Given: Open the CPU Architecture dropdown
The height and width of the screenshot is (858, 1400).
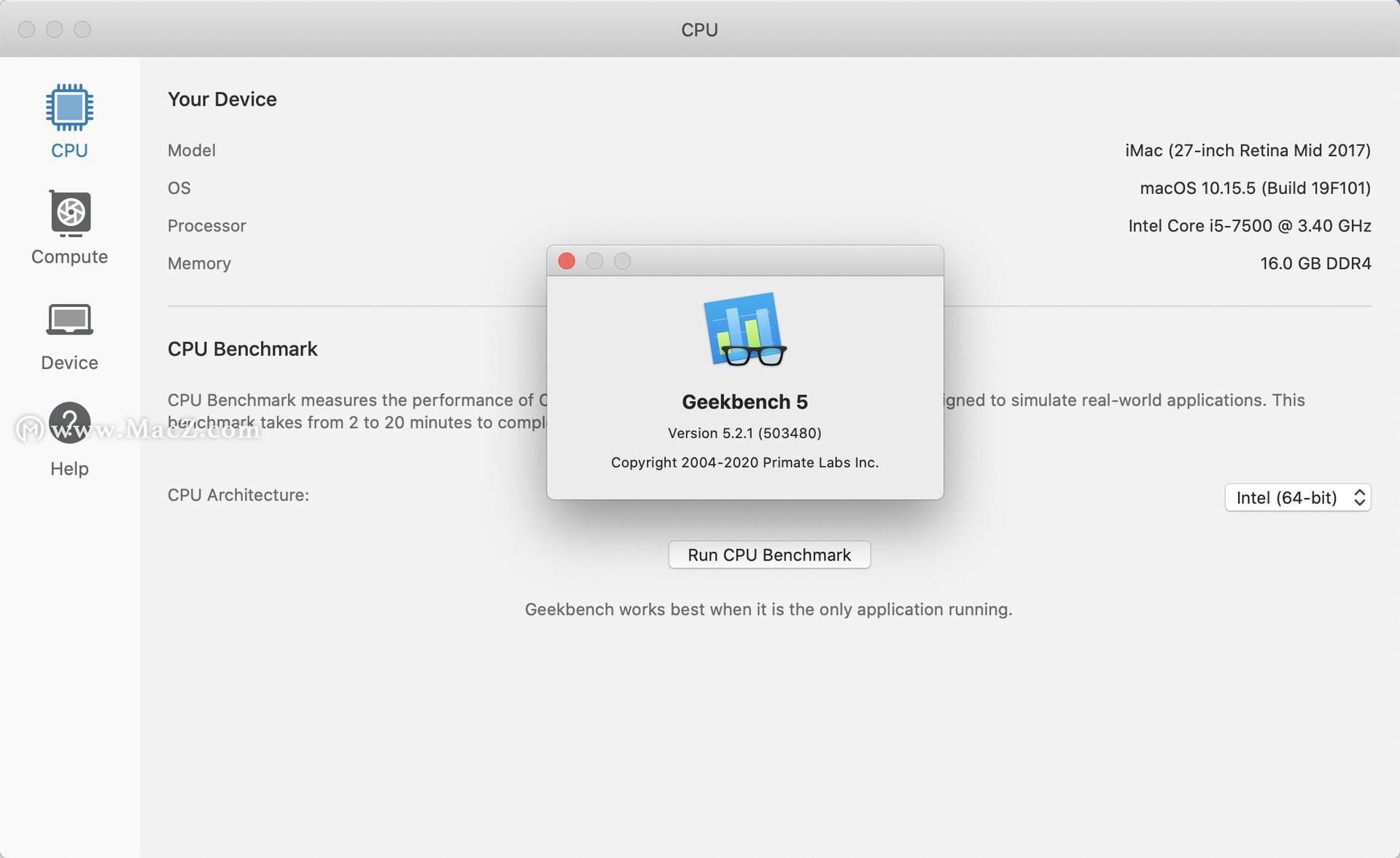Looking at the screenshot, I should 1298,498.
